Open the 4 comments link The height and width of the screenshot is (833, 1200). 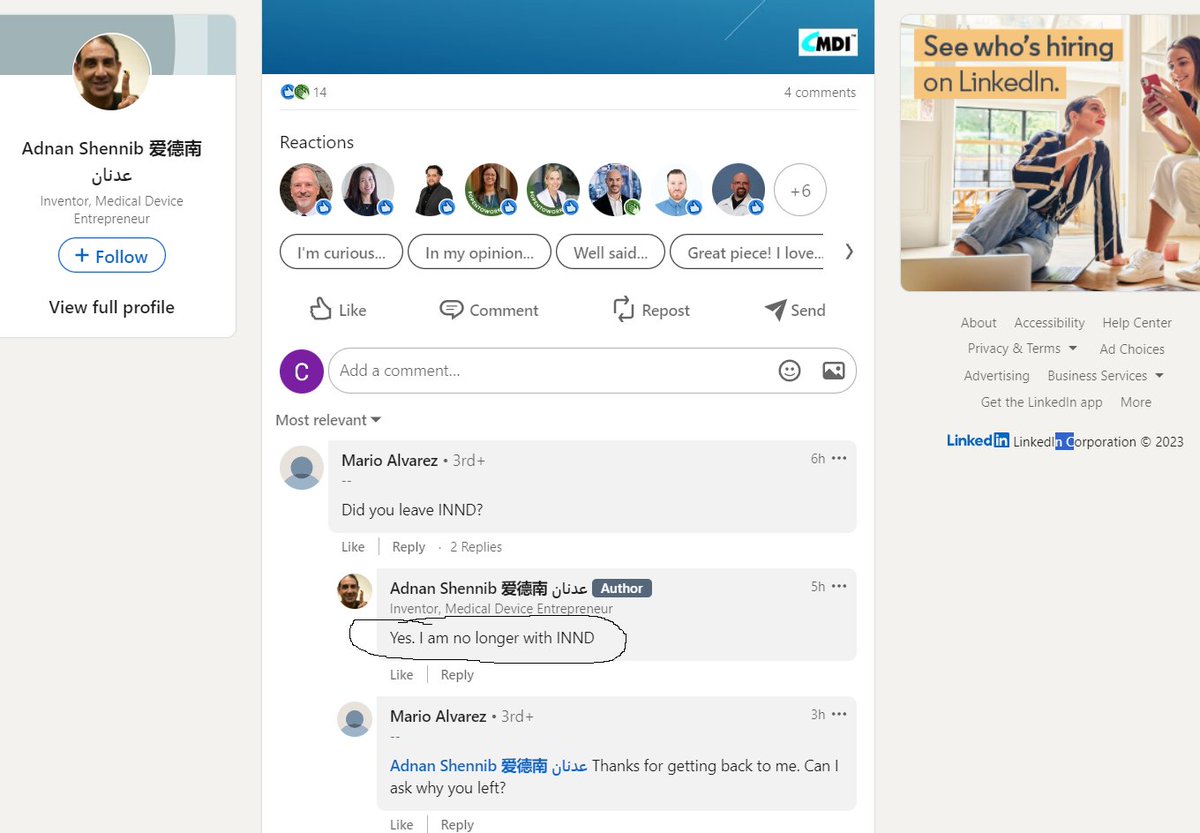click(820, 92)
